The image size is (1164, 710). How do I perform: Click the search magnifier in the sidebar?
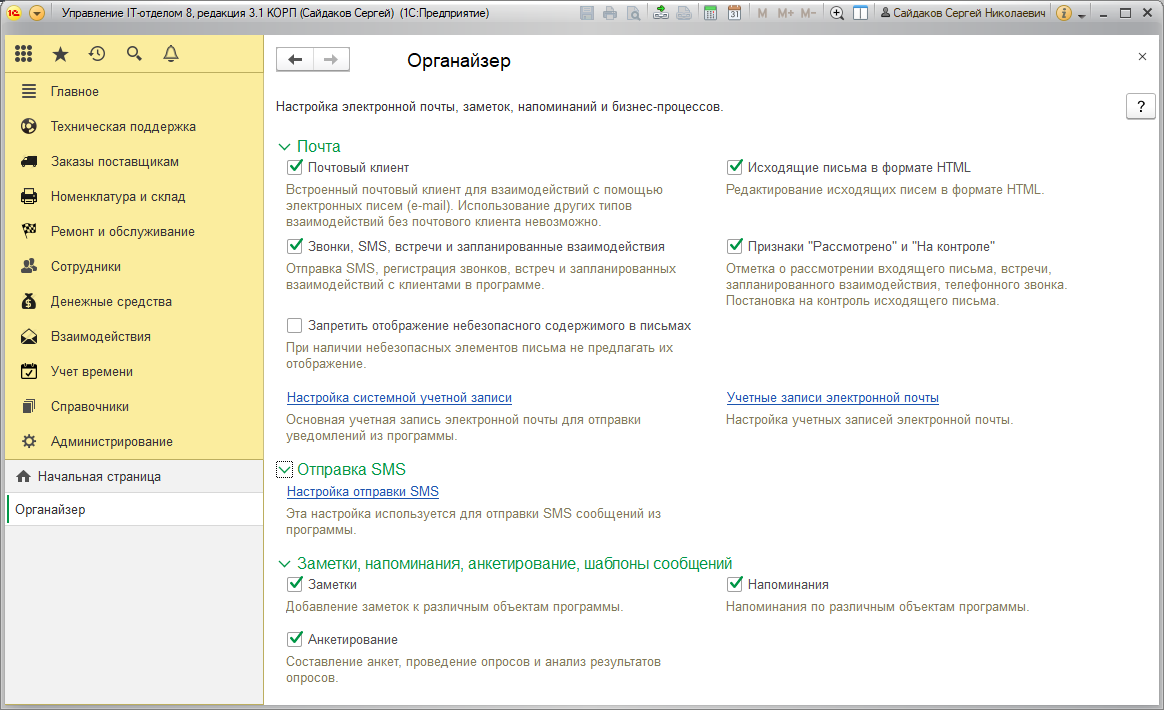tap(134, 53)
